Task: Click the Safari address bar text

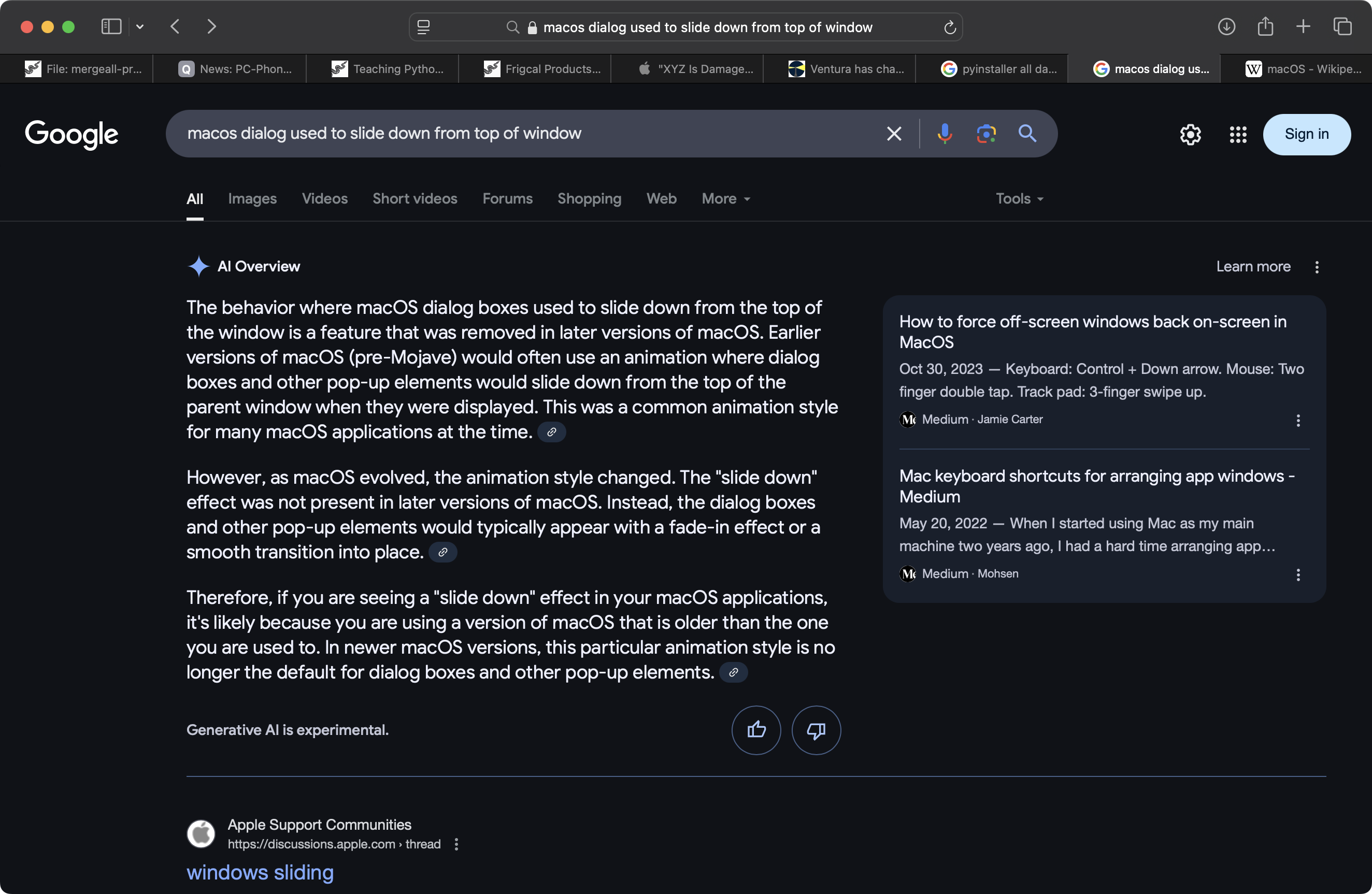Action: point(707,27)
